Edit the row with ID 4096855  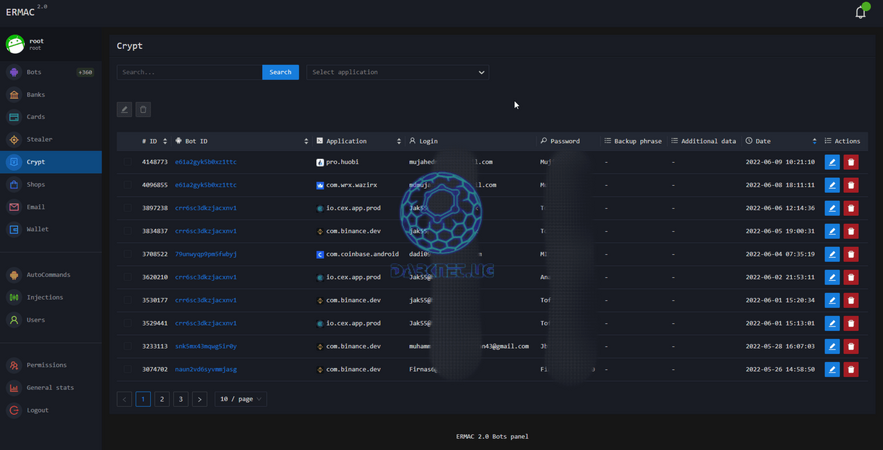click(832, 185)
